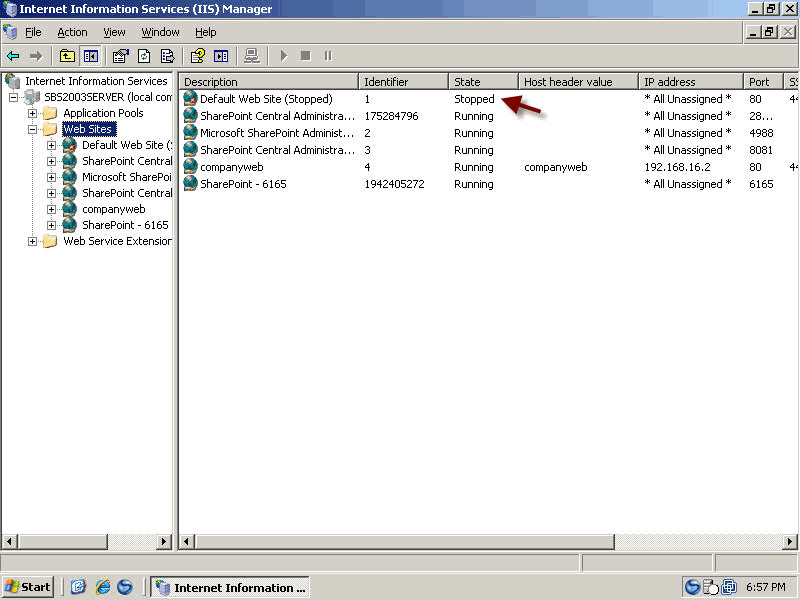Screen dimensions: 800x600
Task: Click identifier 175284796 cell
Action: pyautogui.click(x=391, y=116)
